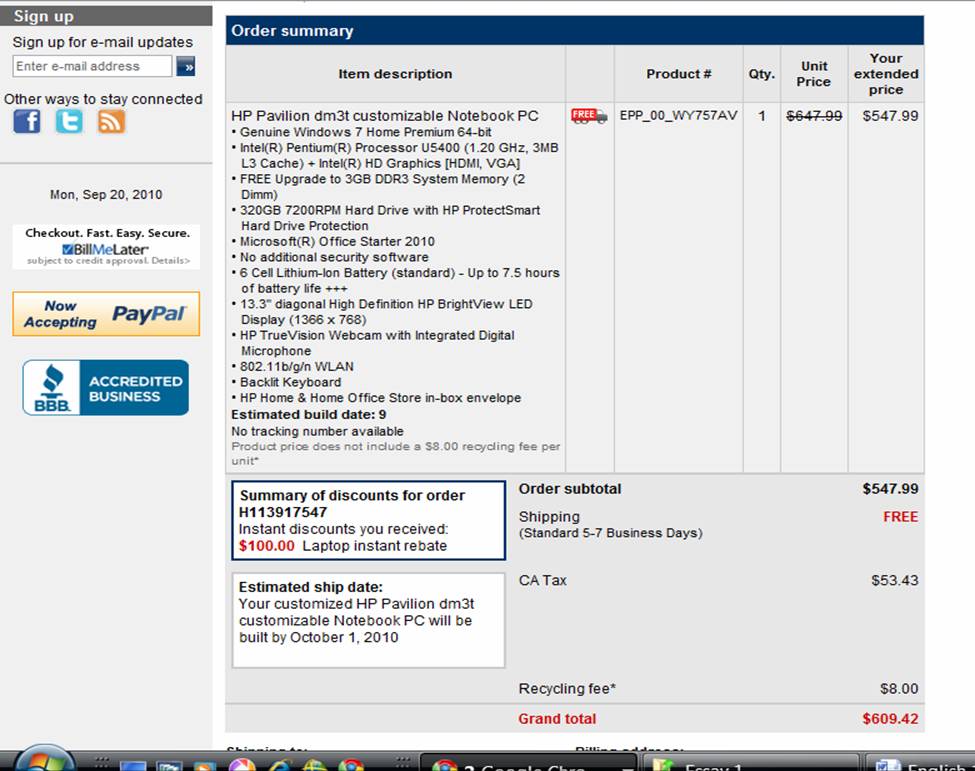Click the 'Item description' column header
This screenshot has height=771, width=975.
click(x=395, y=73)
